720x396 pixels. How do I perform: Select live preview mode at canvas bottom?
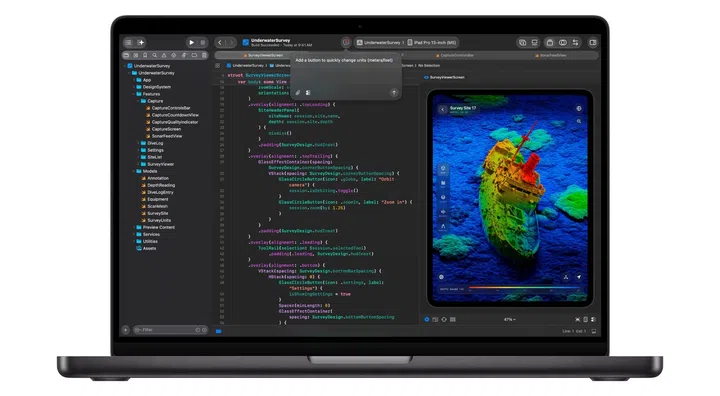tap(427, 319)
